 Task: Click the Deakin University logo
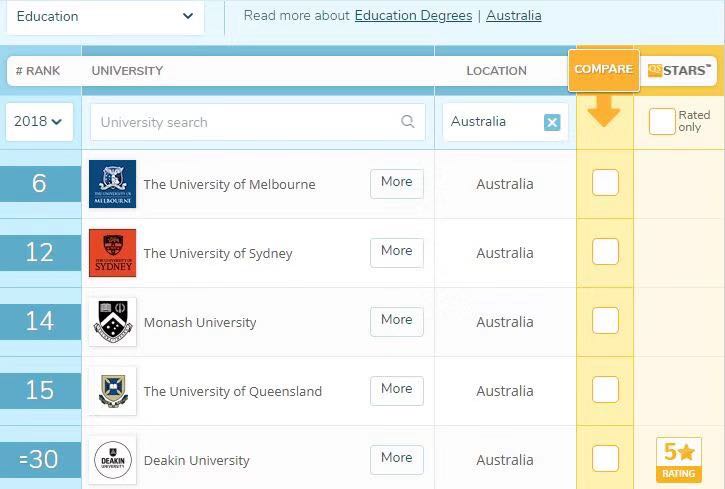112,460
